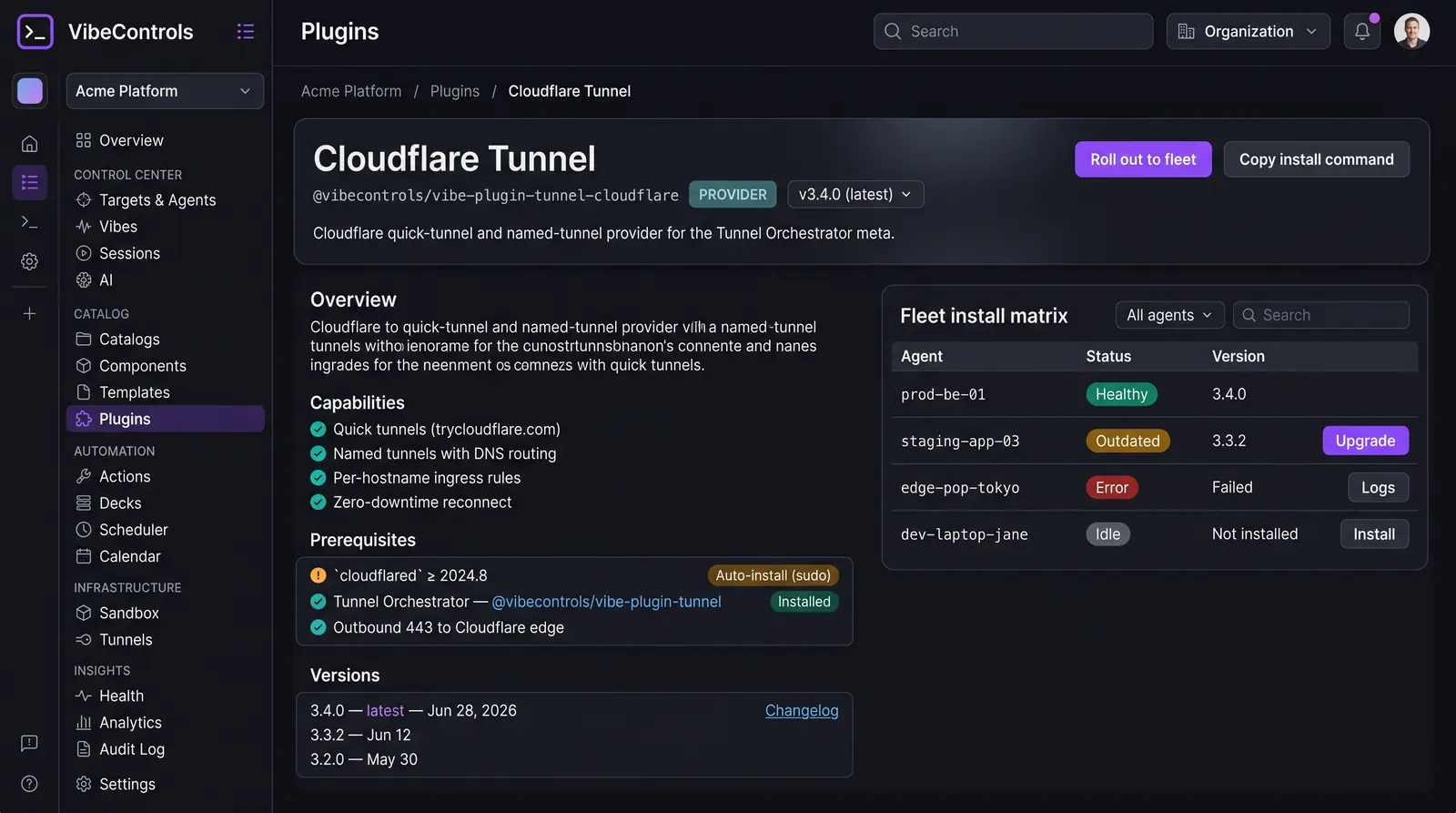Image resolution: width=1456 pixels, height=813 pixels.
Task: Click Acme Platform breadcrumb link
Action: (x=351, y=91)
